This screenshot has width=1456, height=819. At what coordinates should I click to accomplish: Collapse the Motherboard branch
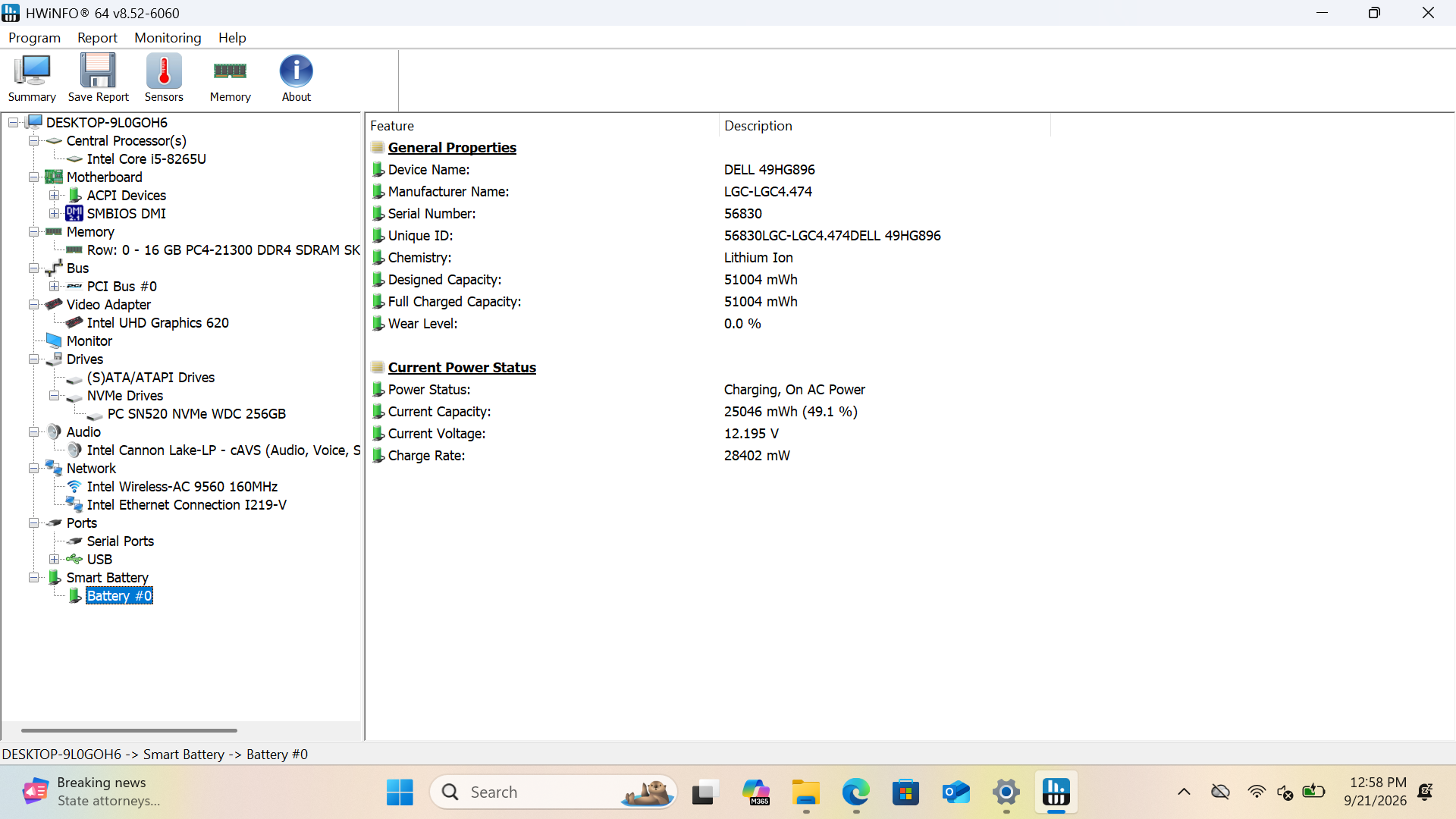click(34, 177)
